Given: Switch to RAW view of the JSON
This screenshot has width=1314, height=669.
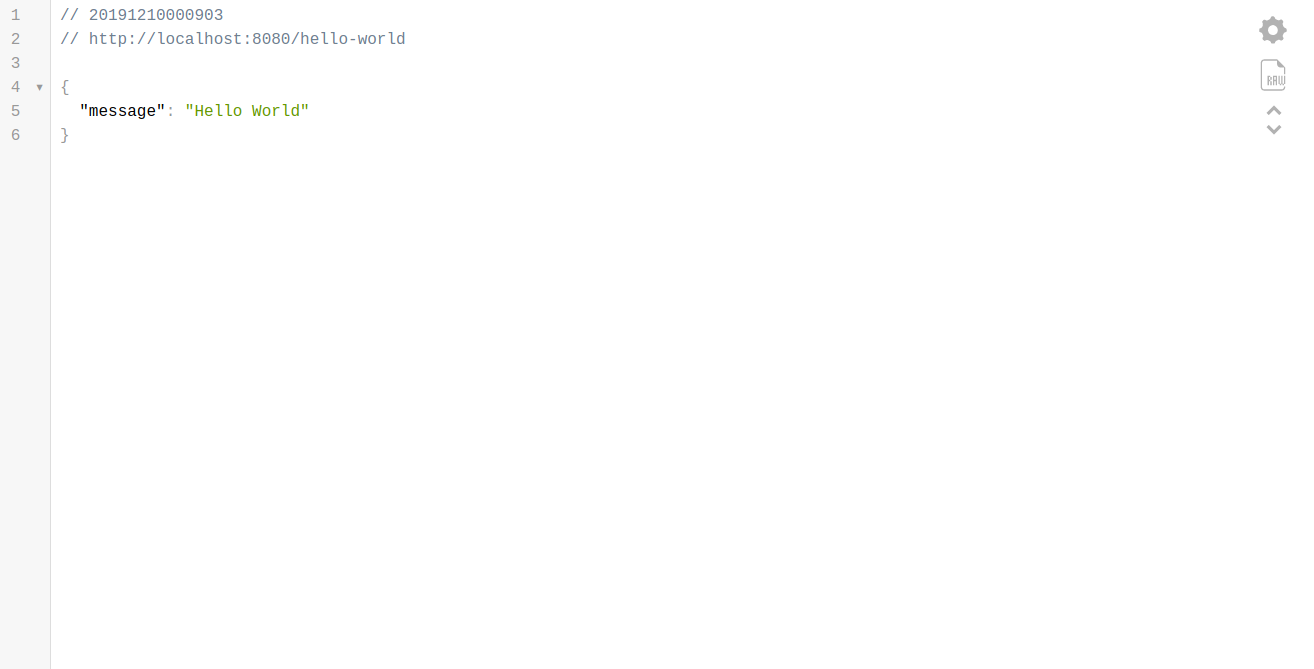Looking at the screenshot, I should pos(1273,75).
